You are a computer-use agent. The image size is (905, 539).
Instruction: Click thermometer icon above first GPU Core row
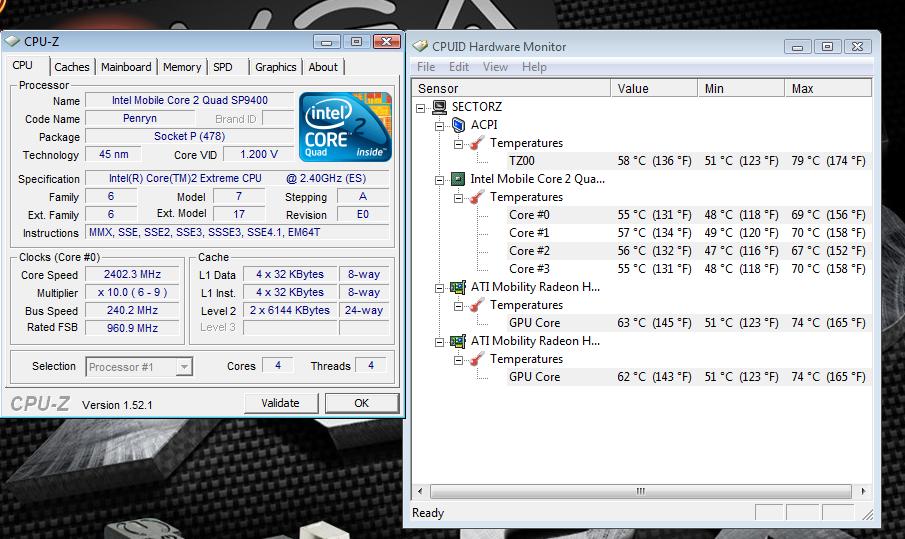point(477,305)
